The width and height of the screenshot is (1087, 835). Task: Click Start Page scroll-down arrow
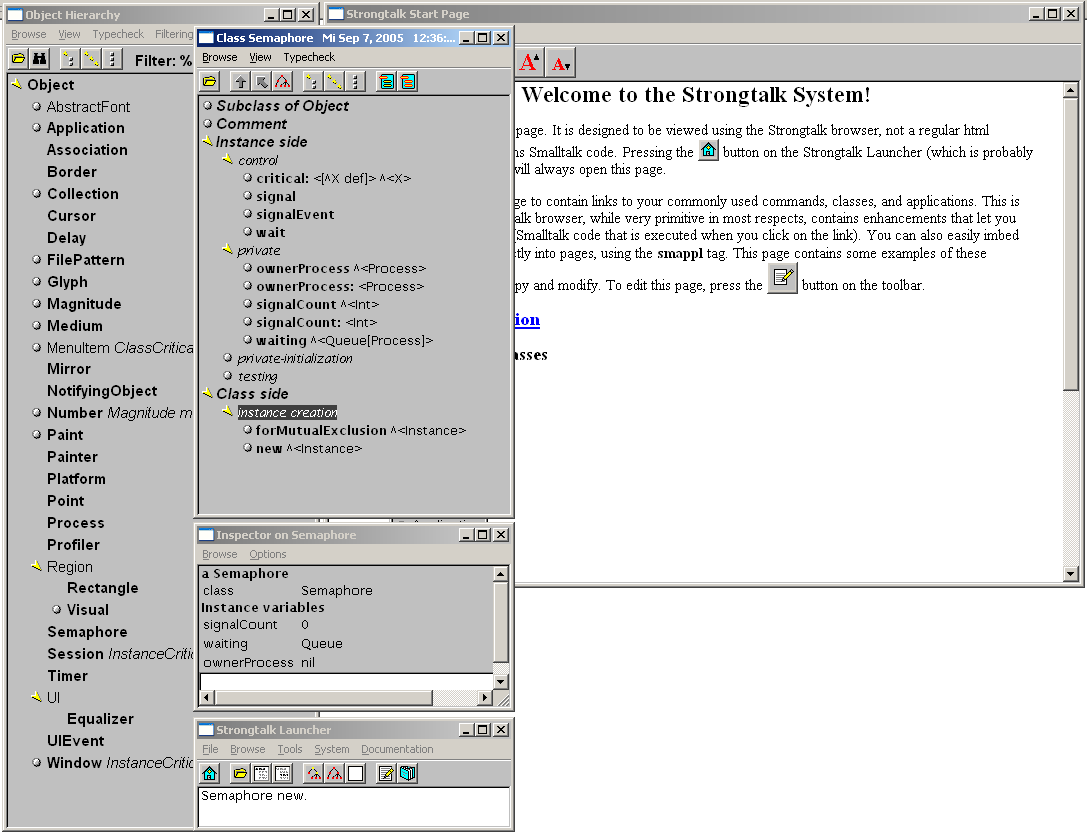coord(1070,574)
